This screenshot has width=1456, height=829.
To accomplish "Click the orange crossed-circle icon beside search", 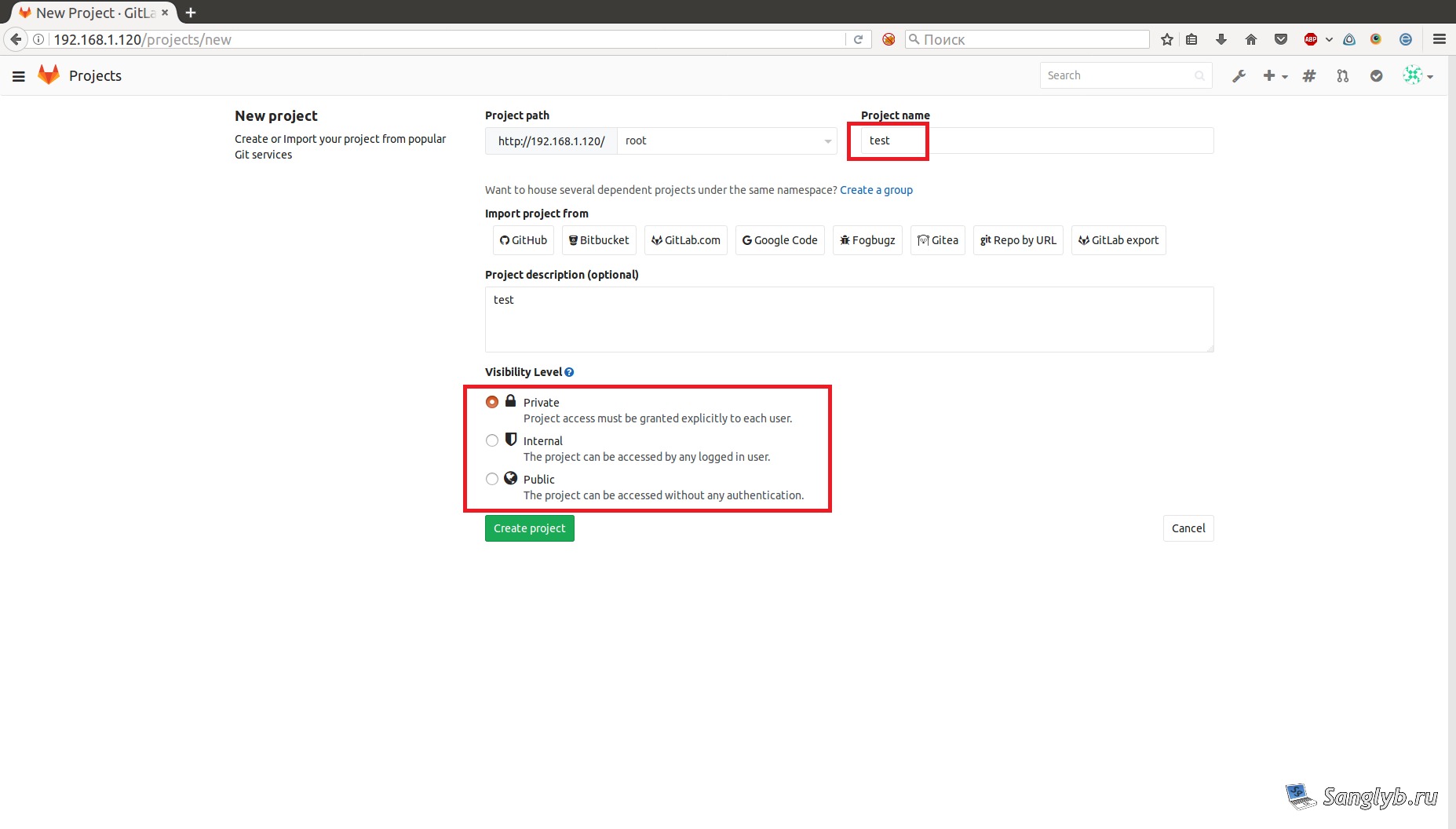I will 889,39.
